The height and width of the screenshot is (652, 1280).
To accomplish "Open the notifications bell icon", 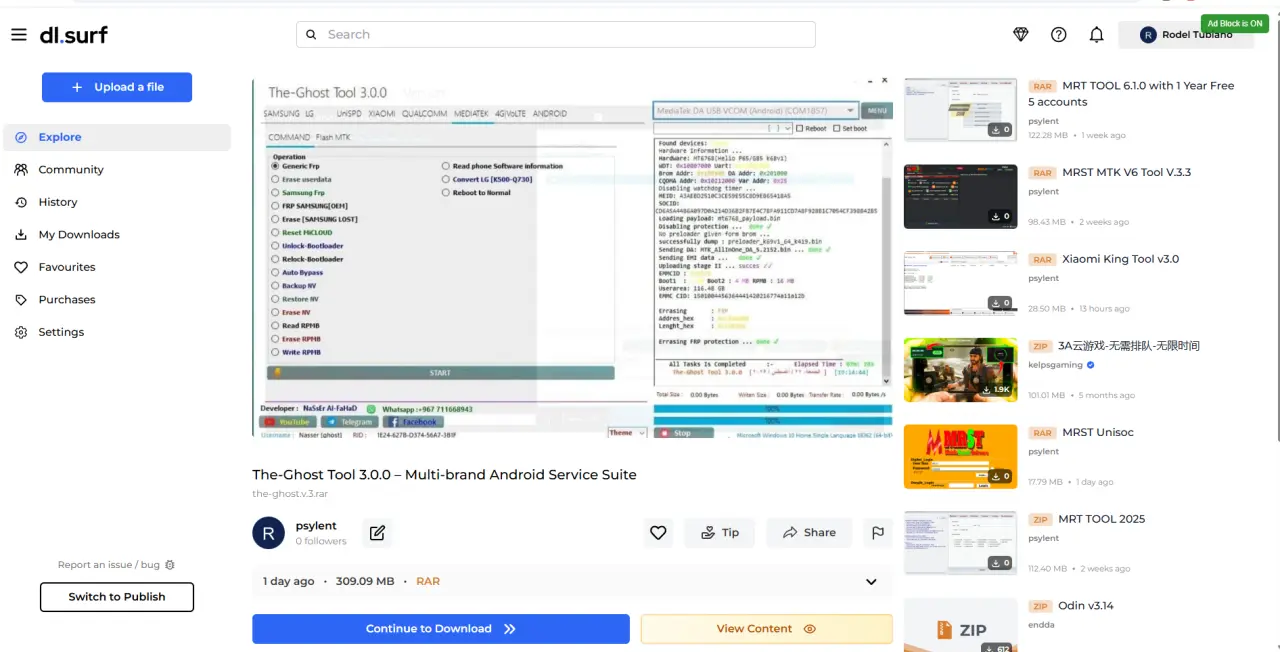I will click(x=1097, y=35).
